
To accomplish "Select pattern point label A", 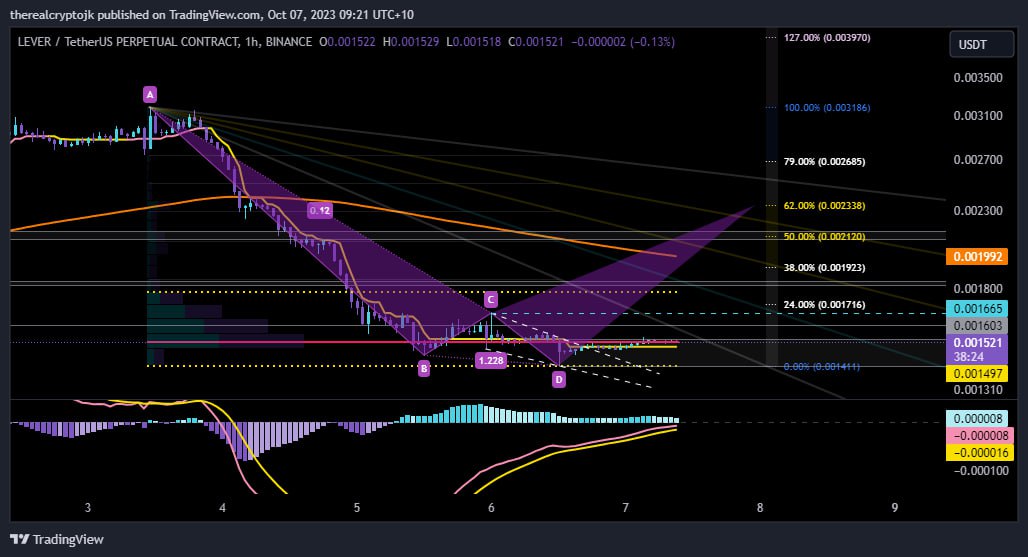I will pos(150,94).
